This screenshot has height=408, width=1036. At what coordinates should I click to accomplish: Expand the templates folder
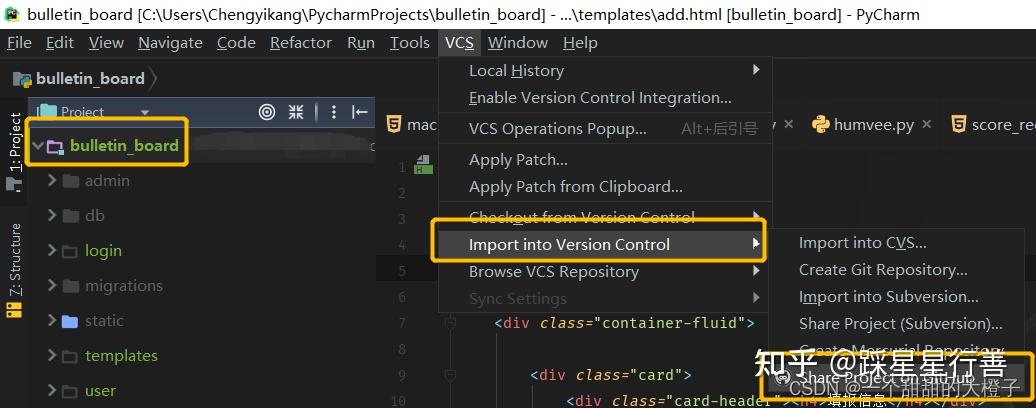coord(52,356)
